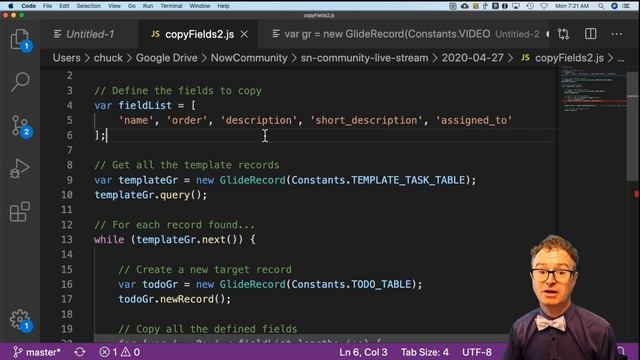Click TEMPLATE_TASK_TABLE on line 9
Viewport: 640px width, 360px height.
(408, 180)
